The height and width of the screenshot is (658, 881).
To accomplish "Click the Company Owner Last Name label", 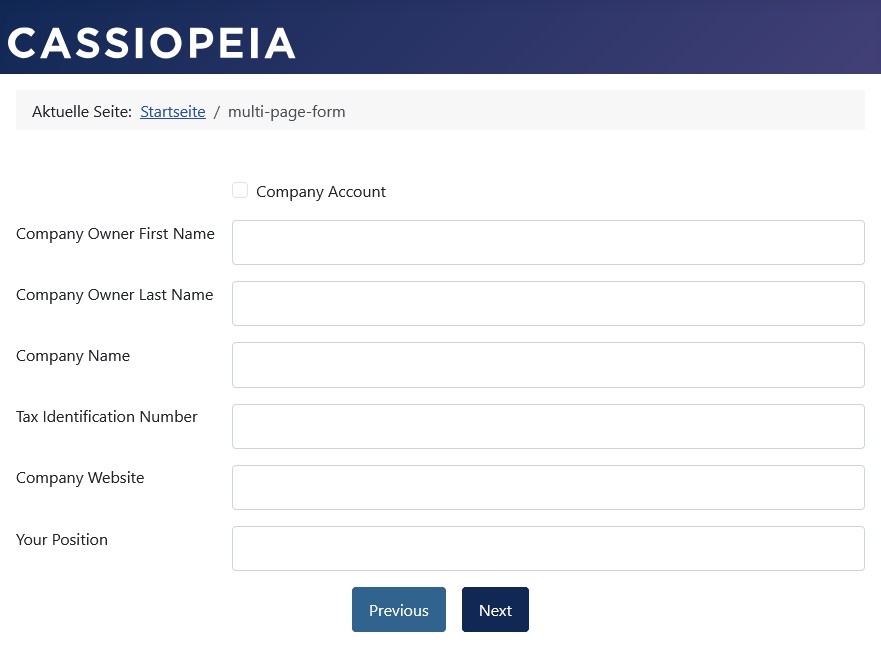I will (x=114, y=294).
